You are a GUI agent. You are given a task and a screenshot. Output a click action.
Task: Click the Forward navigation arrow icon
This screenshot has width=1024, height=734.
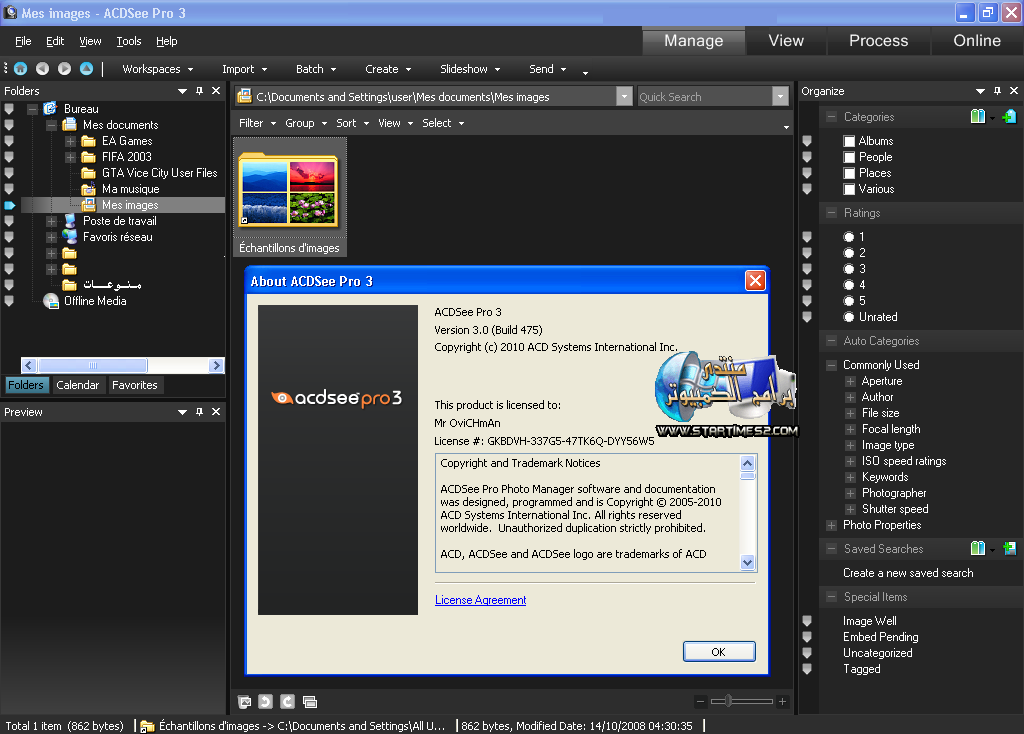(x=64, y=69)
